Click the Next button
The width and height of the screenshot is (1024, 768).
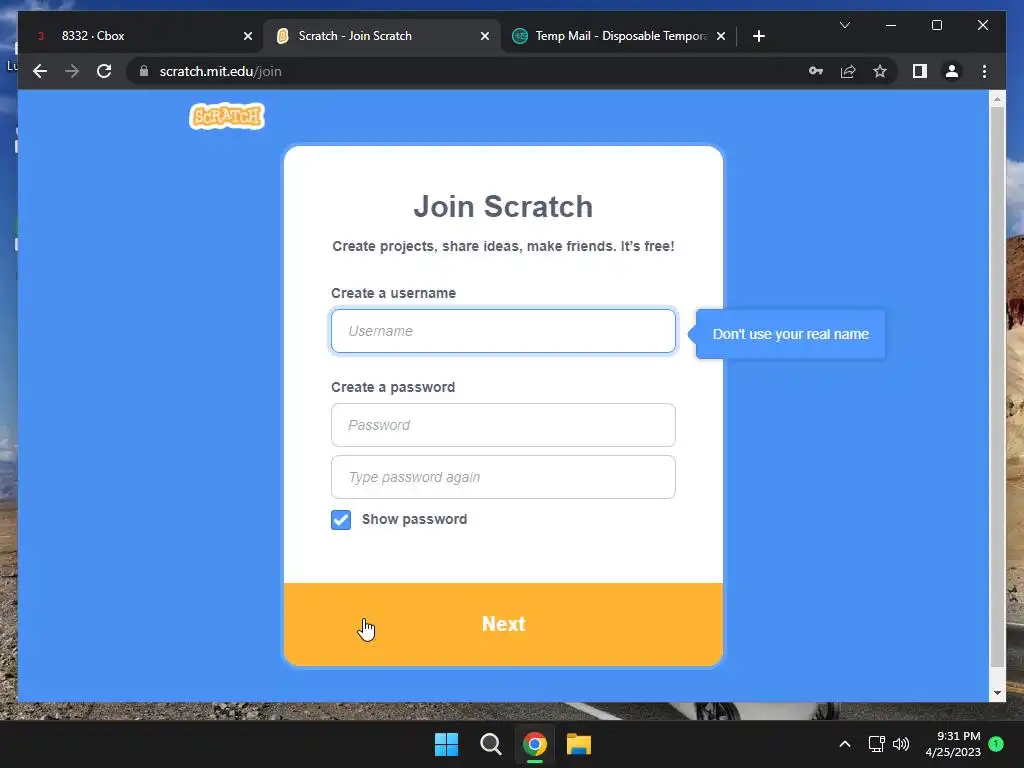pyautogui.click(x=503, y=624)
